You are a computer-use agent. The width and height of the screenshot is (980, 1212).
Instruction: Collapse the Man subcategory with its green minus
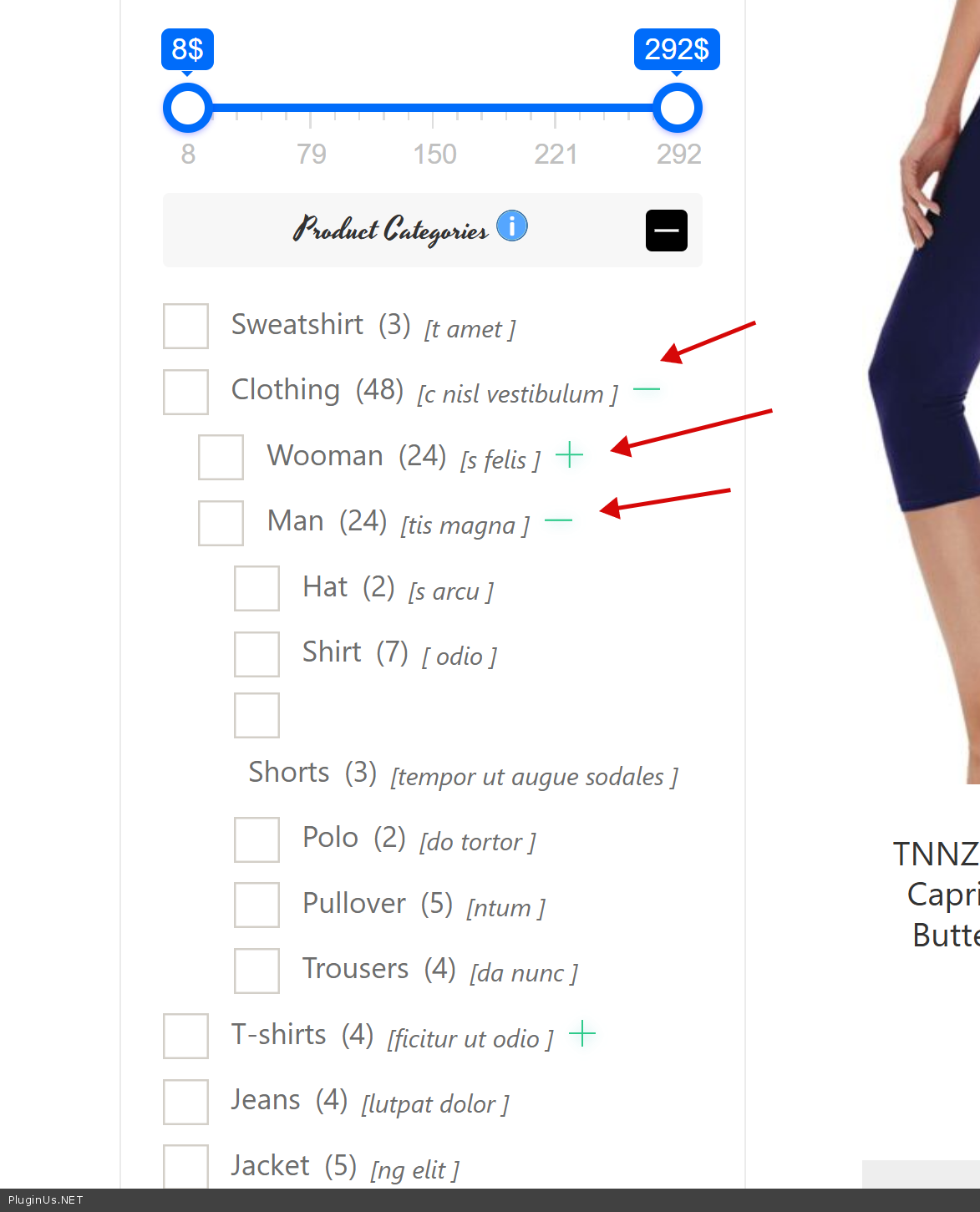[558, 520]
